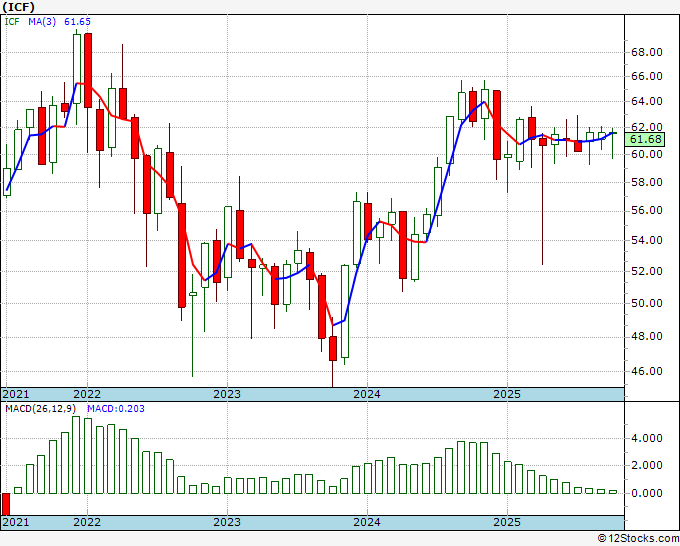Viewport: 680px width, 546px height.
Task: Click the 46.00 price axis label
Action: (x=647, y=371)
